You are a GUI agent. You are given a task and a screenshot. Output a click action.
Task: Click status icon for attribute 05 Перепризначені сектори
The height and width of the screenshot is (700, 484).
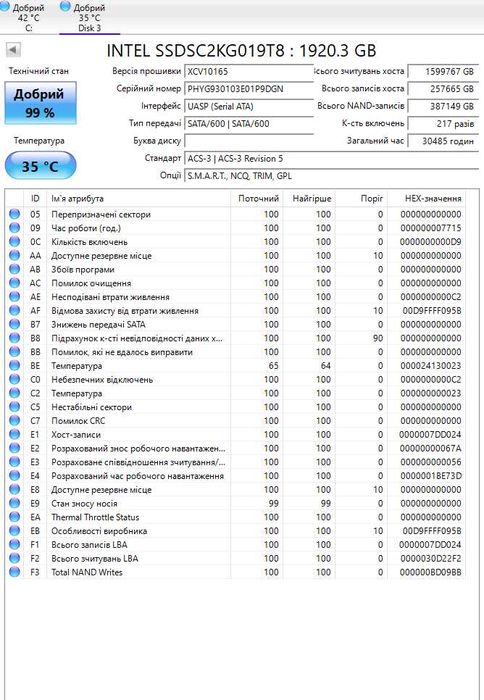15,214
